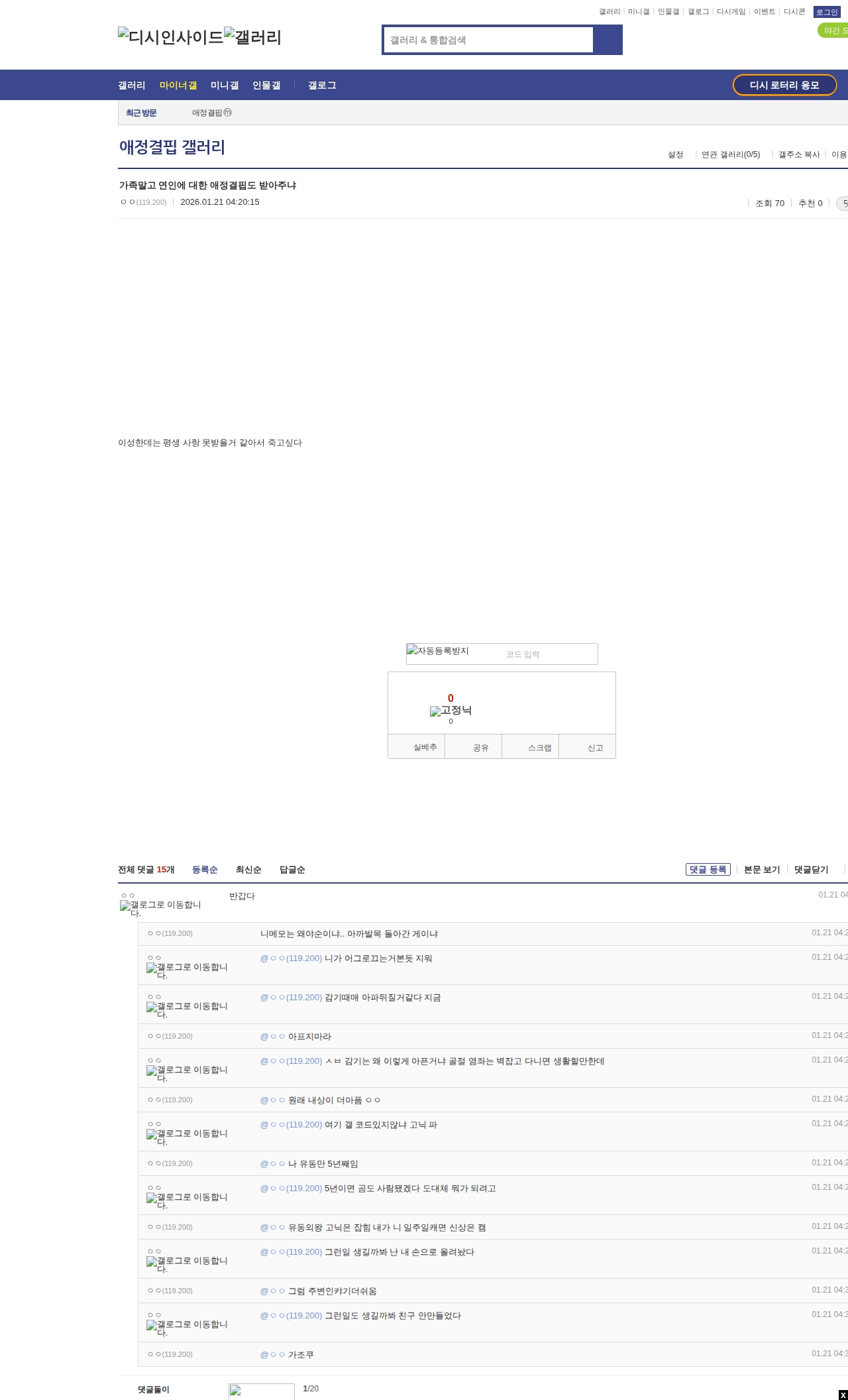Viewport: 848px width, 1400px height.
Task: Open the 디시게임 link
Action: 731,12
